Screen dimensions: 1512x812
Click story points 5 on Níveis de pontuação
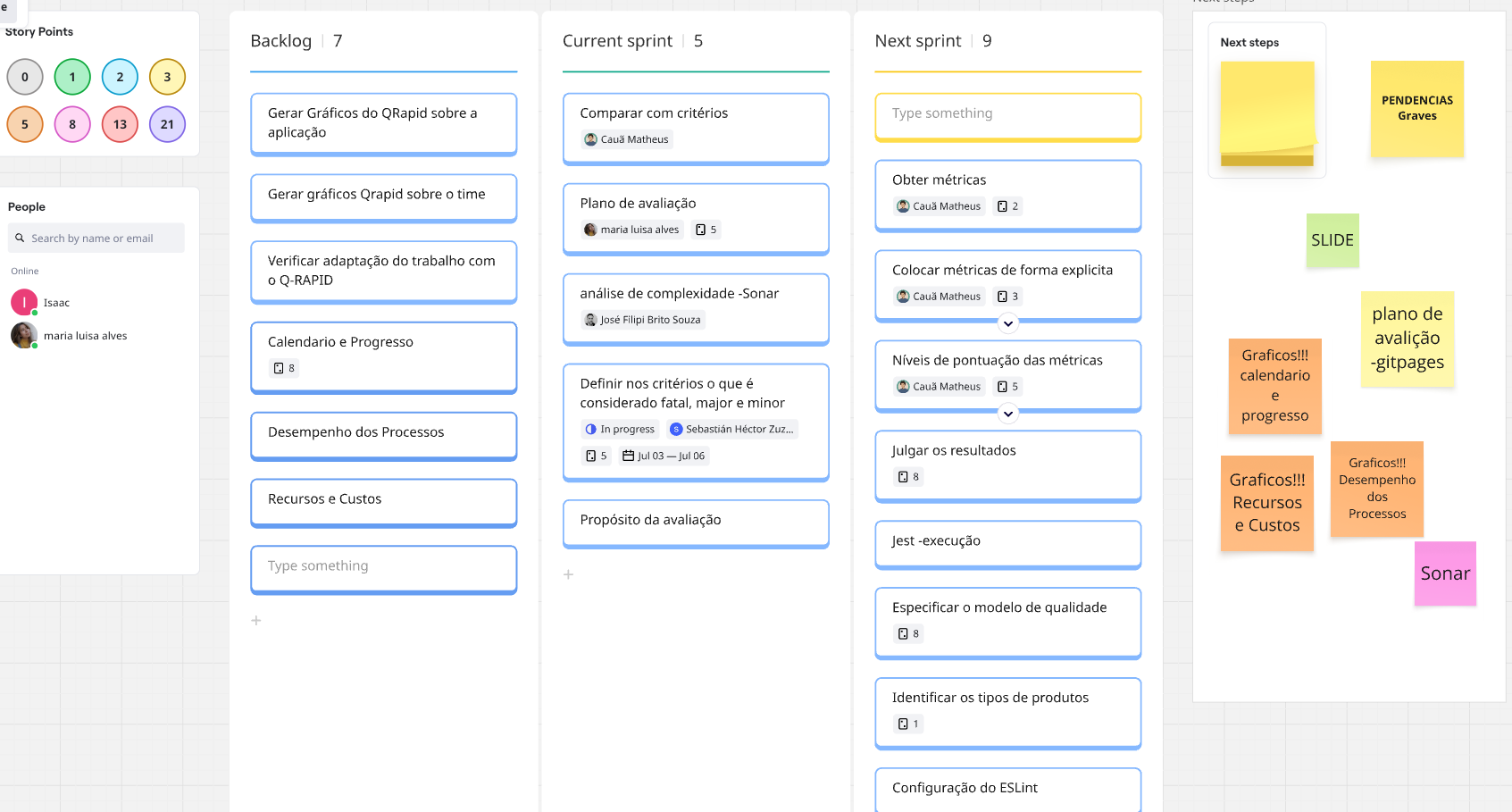pyautogui.click(x=1008, y=387)
